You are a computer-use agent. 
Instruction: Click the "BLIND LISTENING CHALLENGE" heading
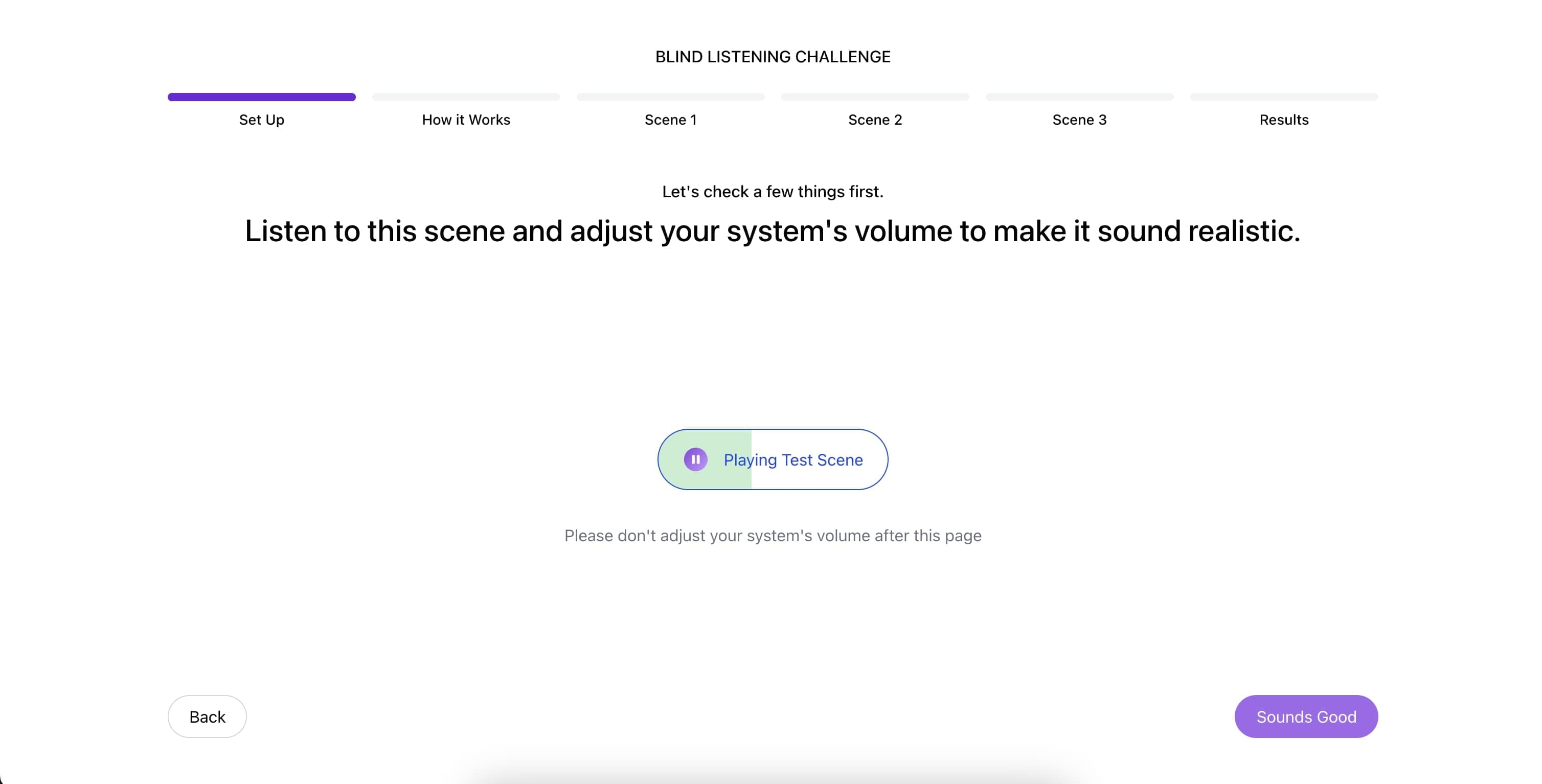tap(772, 56)
